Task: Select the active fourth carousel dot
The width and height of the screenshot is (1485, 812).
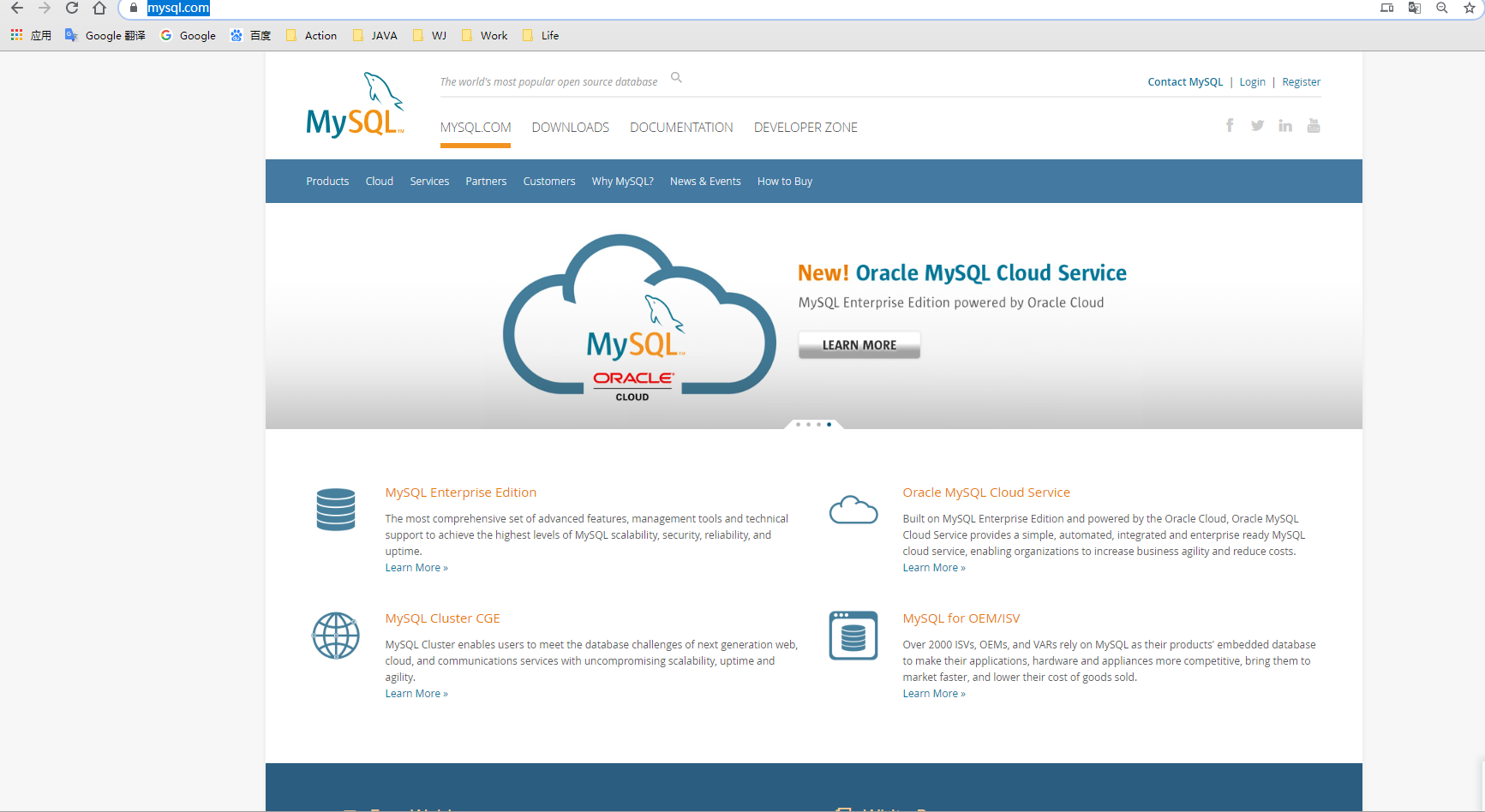Action: [829, 424]
